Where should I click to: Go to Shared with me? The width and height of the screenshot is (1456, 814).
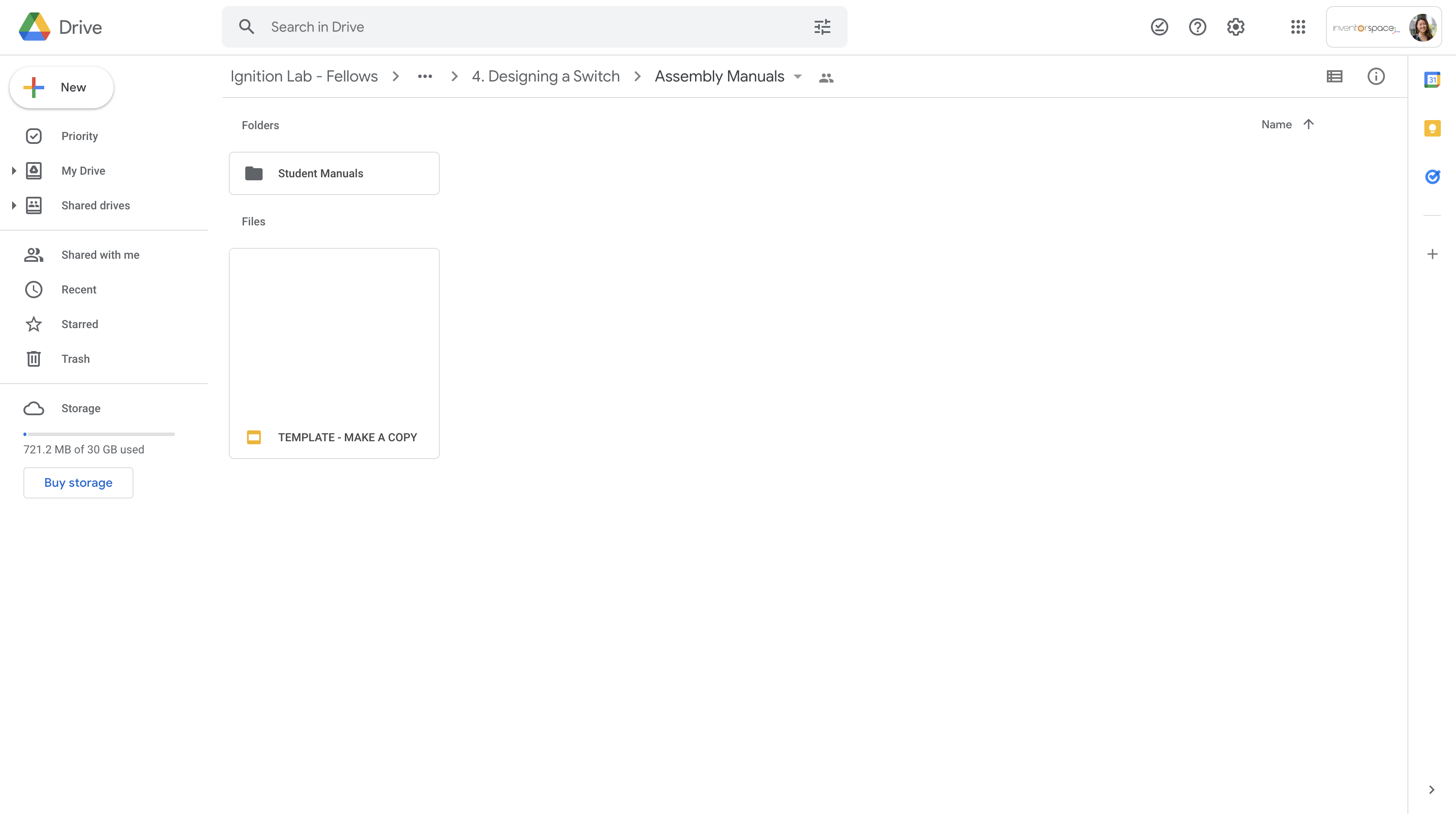[x=100, y=255]
